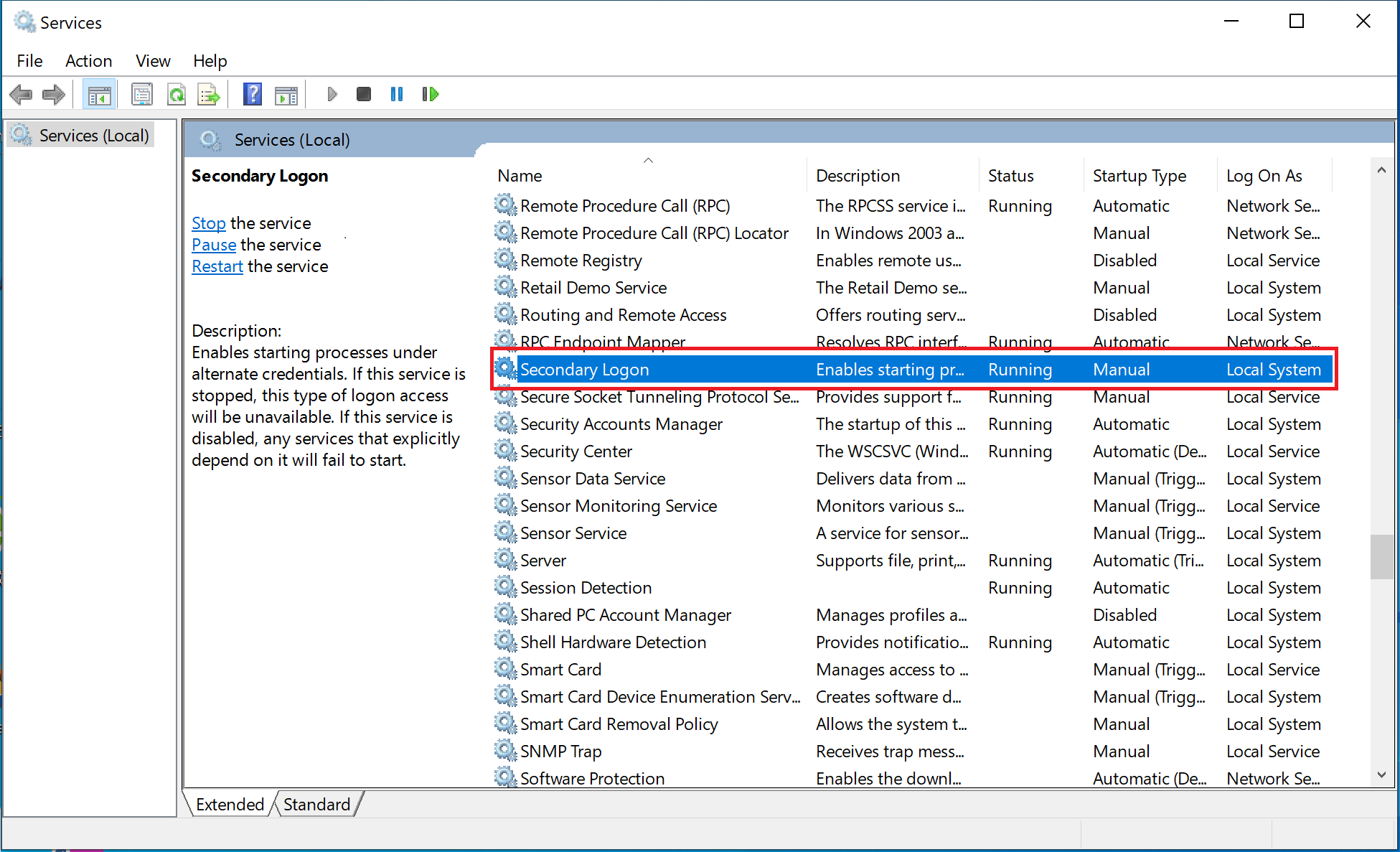Sort by the Status column header

click(x=1010, y=176)
